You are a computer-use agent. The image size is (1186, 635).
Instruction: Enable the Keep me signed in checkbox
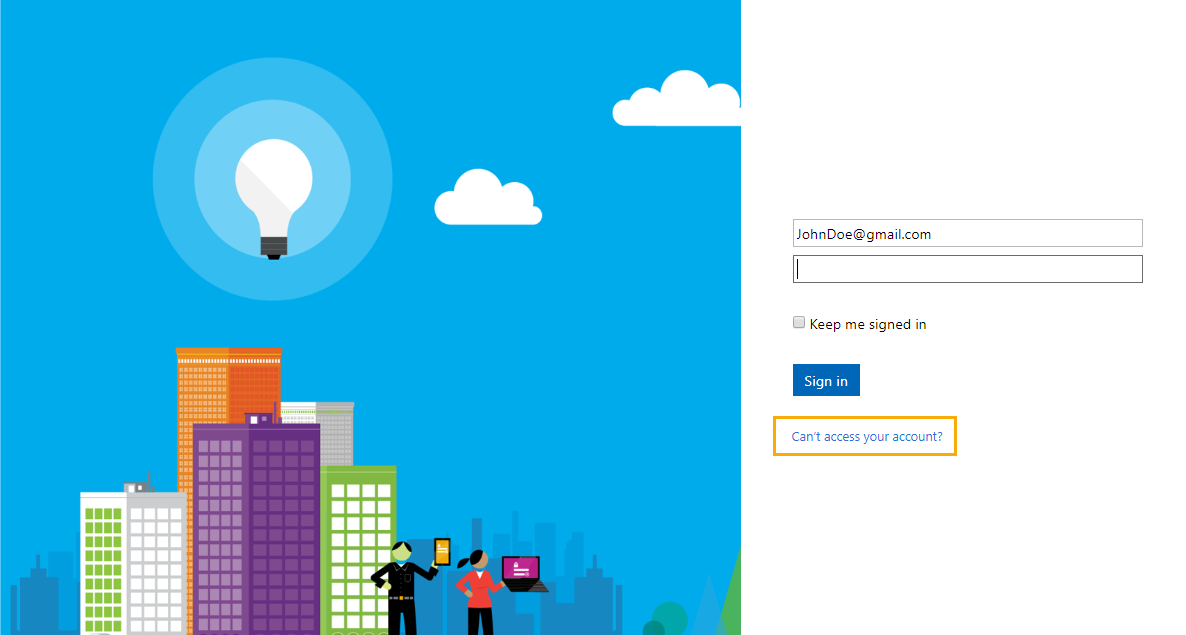click(x=799, y=323)
